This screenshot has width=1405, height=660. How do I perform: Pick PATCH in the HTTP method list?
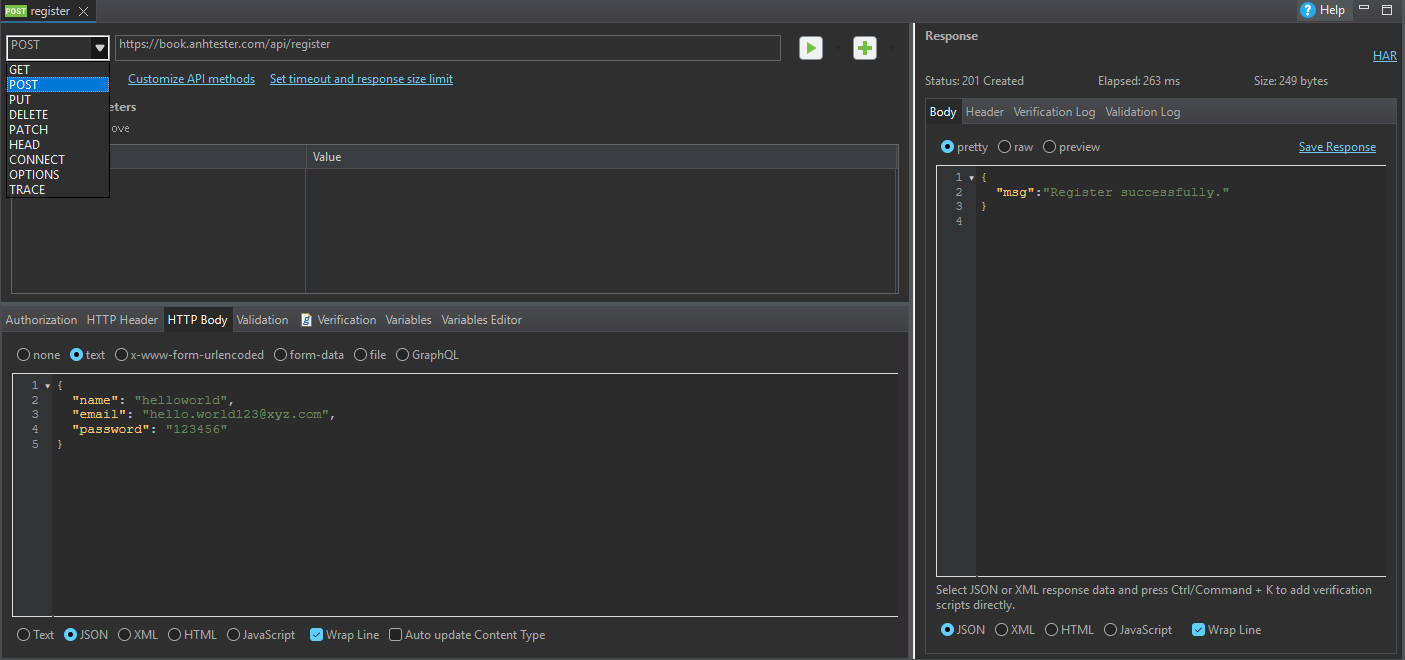pyautogui.click(x=29, y=130)
